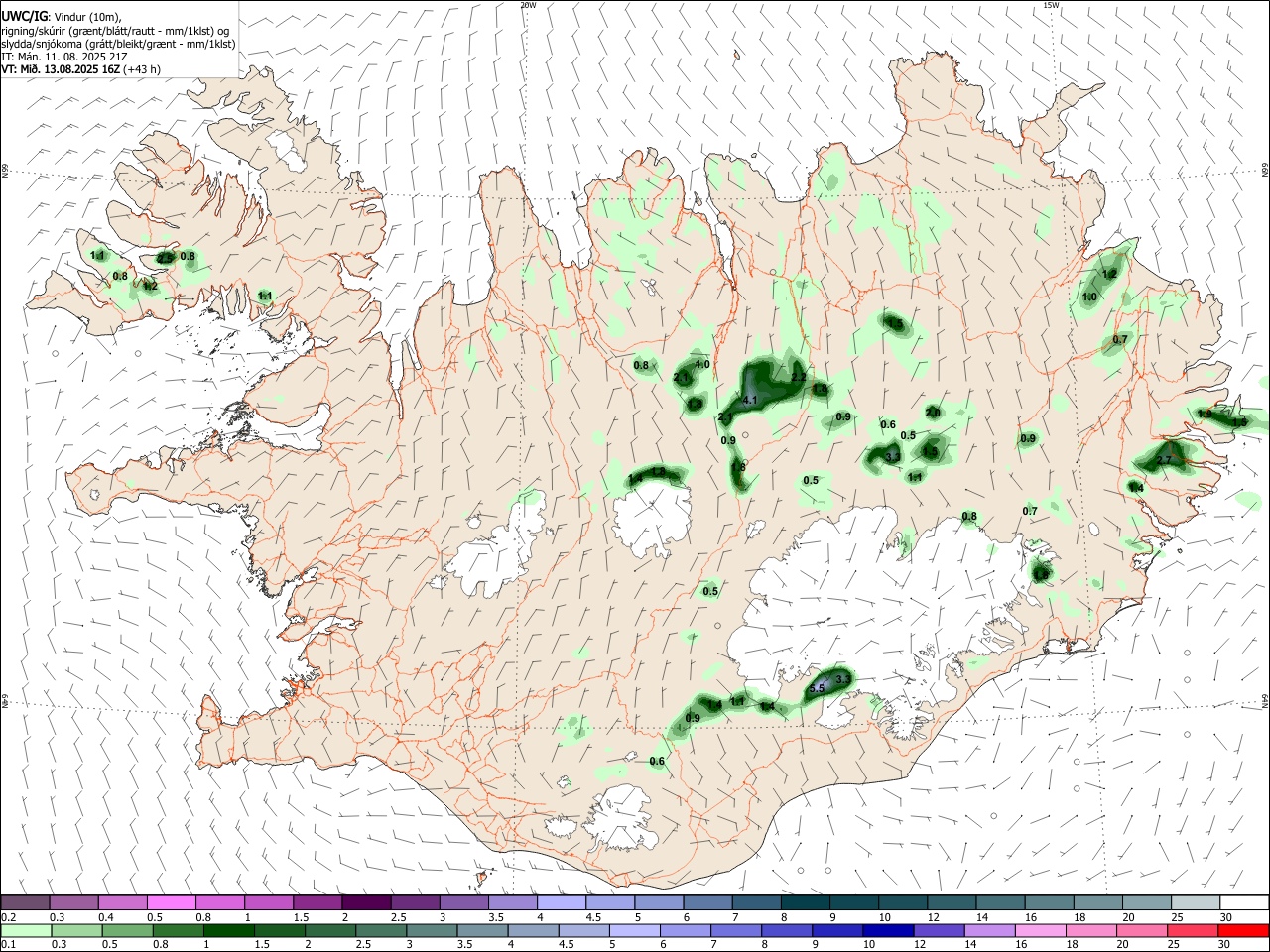Image resolution: width=1270 pixels, height=952 pixels.
Task: Select the pale lavender rain swatch at 5
Action: pos(634,930)
